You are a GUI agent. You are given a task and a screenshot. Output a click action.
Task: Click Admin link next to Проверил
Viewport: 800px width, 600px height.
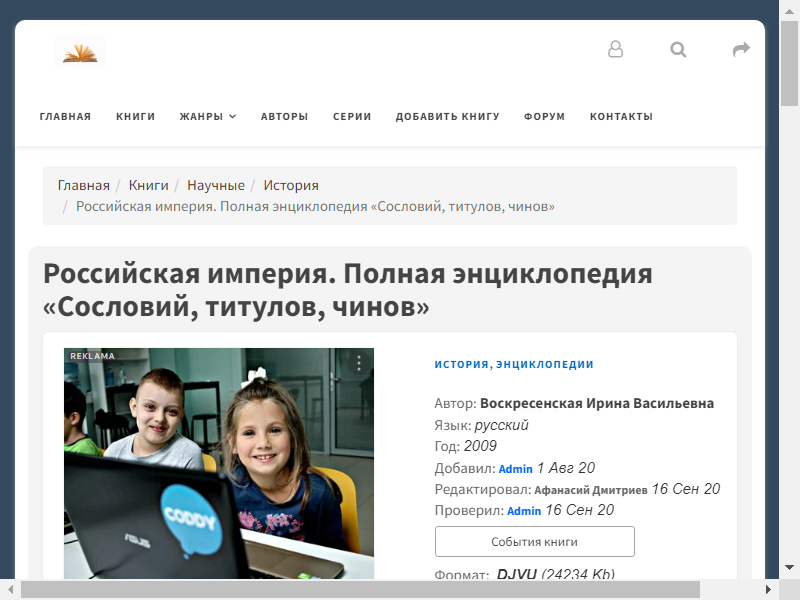tap(524, 511)
